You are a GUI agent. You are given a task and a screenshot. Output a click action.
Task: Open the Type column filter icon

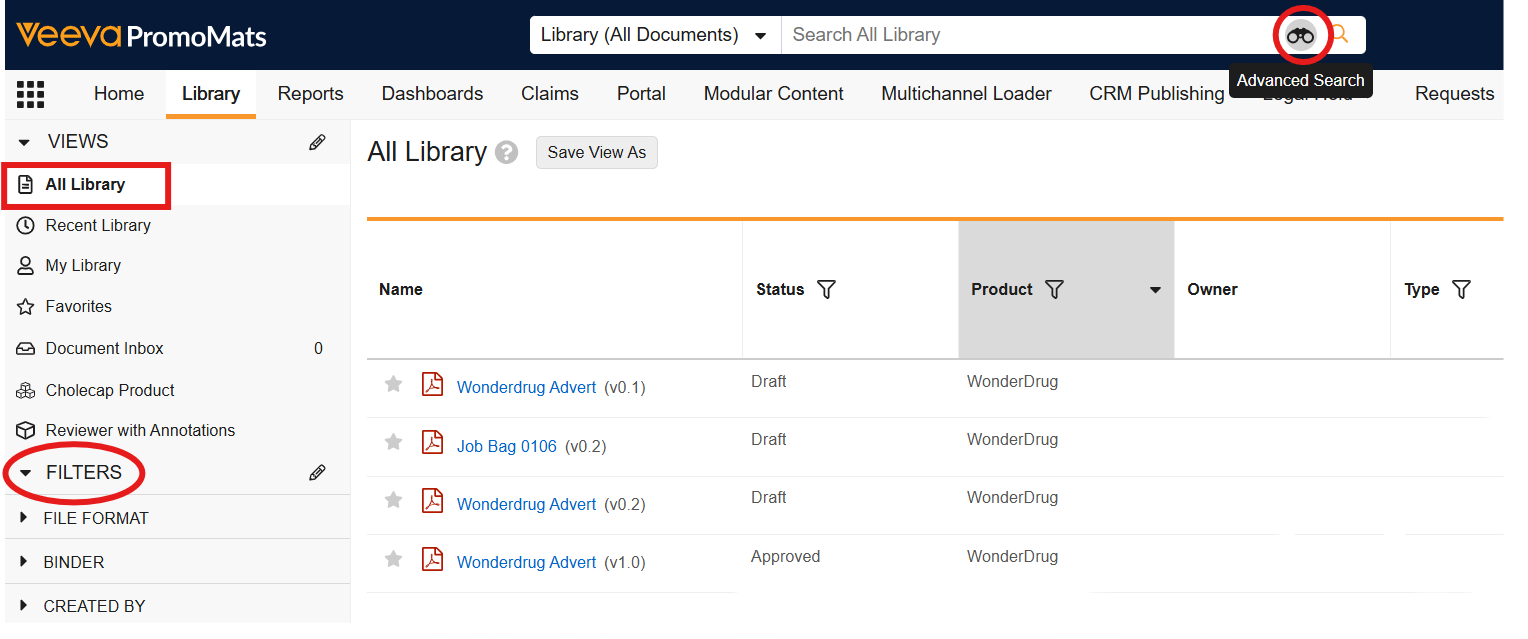click(x=1461, y=290)
